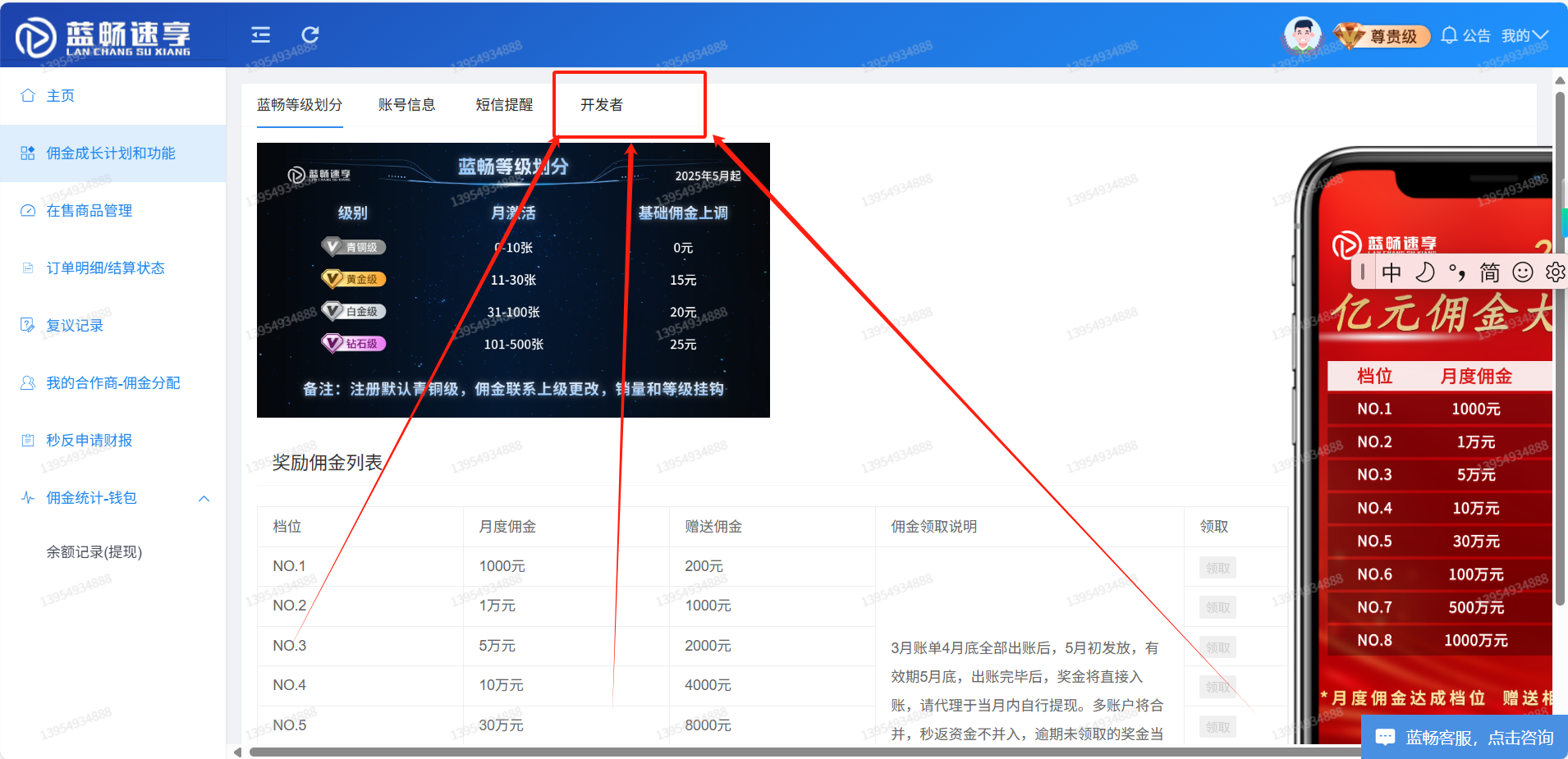Click the 复议记录 edit icon
Image resolution: width=1568 pixels, height=759 pixels.
pyautogui.click(x=28, y=325)
